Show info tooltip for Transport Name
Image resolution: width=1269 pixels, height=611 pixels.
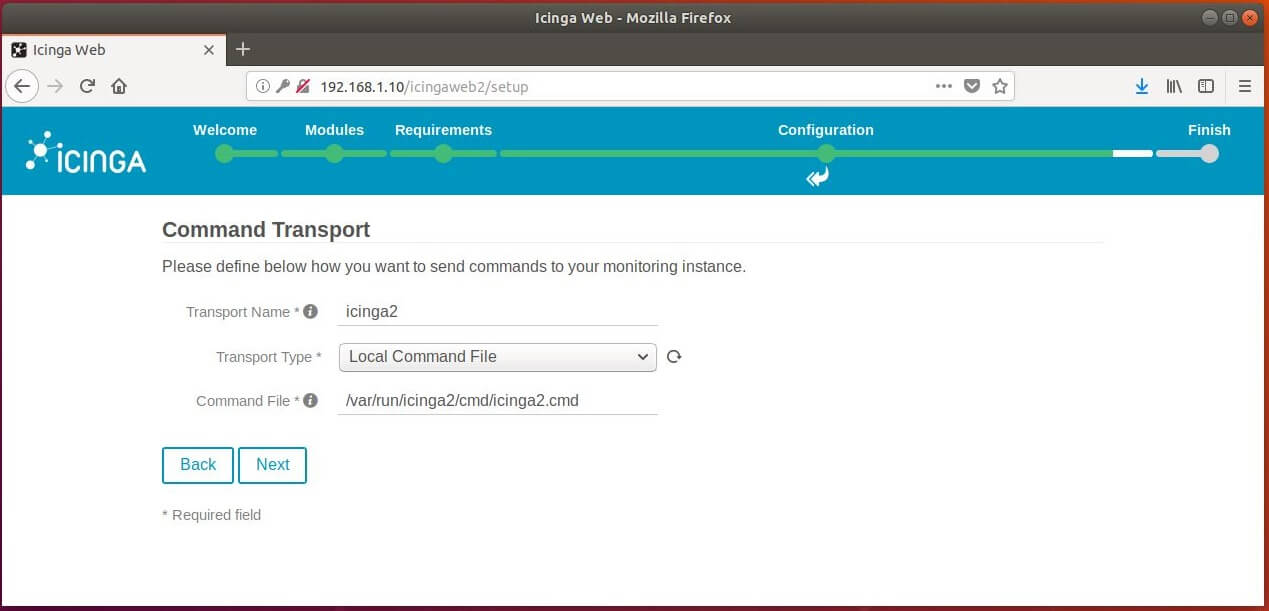coord(310,311)
